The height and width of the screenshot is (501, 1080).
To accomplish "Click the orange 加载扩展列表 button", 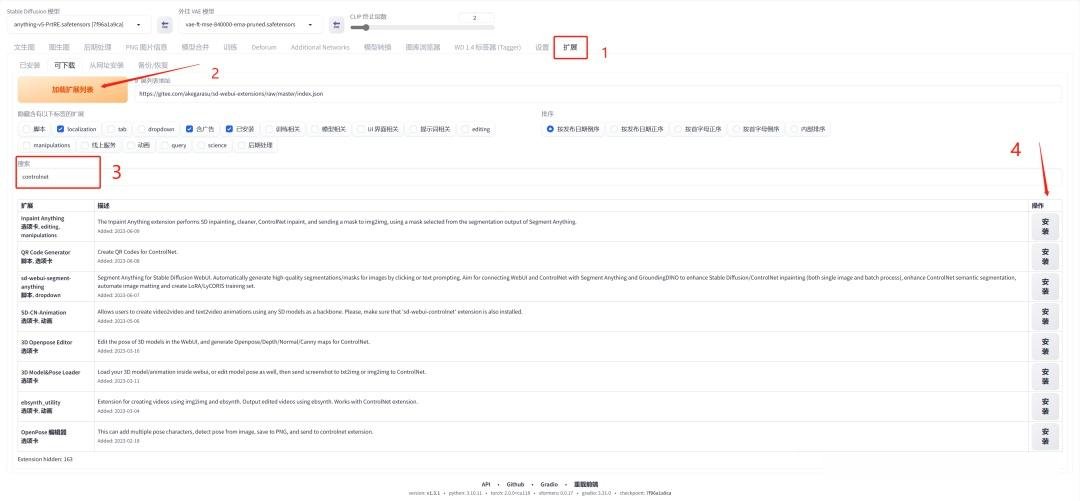I will point(72,89).
